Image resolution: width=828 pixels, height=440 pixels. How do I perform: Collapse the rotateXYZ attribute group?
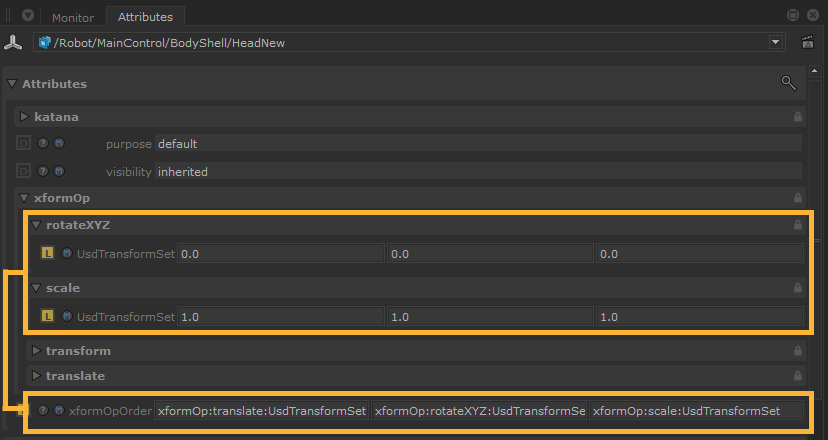pyautogui.click(x=37, y=225)
